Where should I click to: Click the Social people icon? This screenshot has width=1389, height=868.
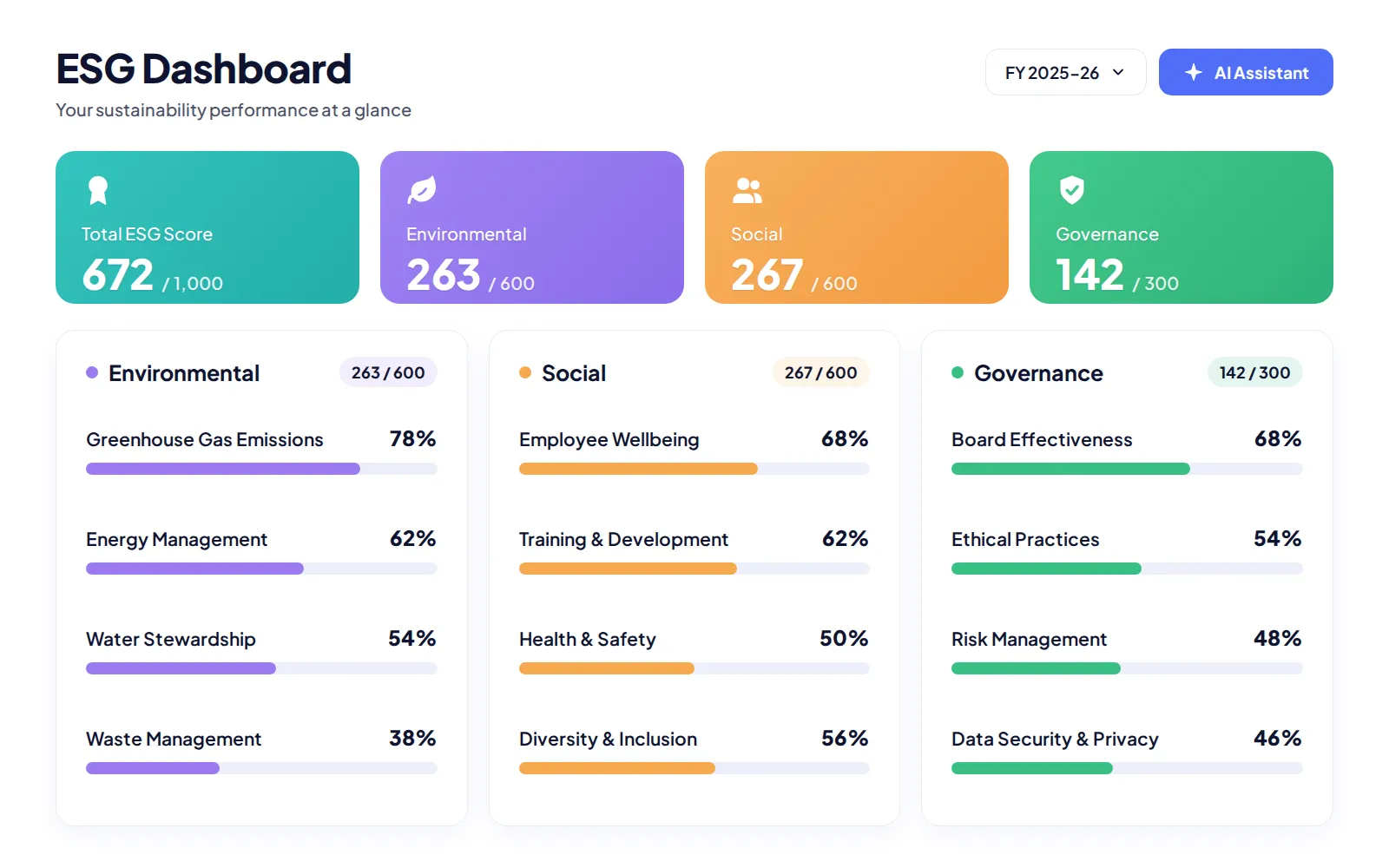point(747,190)
